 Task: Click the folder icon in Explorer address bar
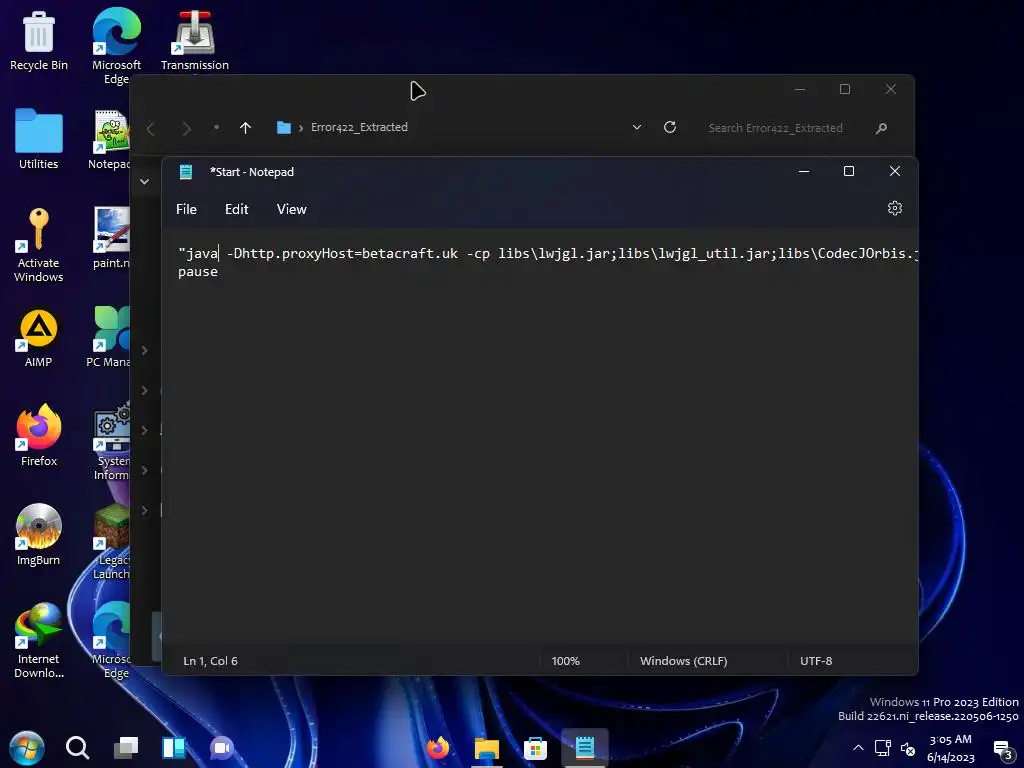[283, 127]
